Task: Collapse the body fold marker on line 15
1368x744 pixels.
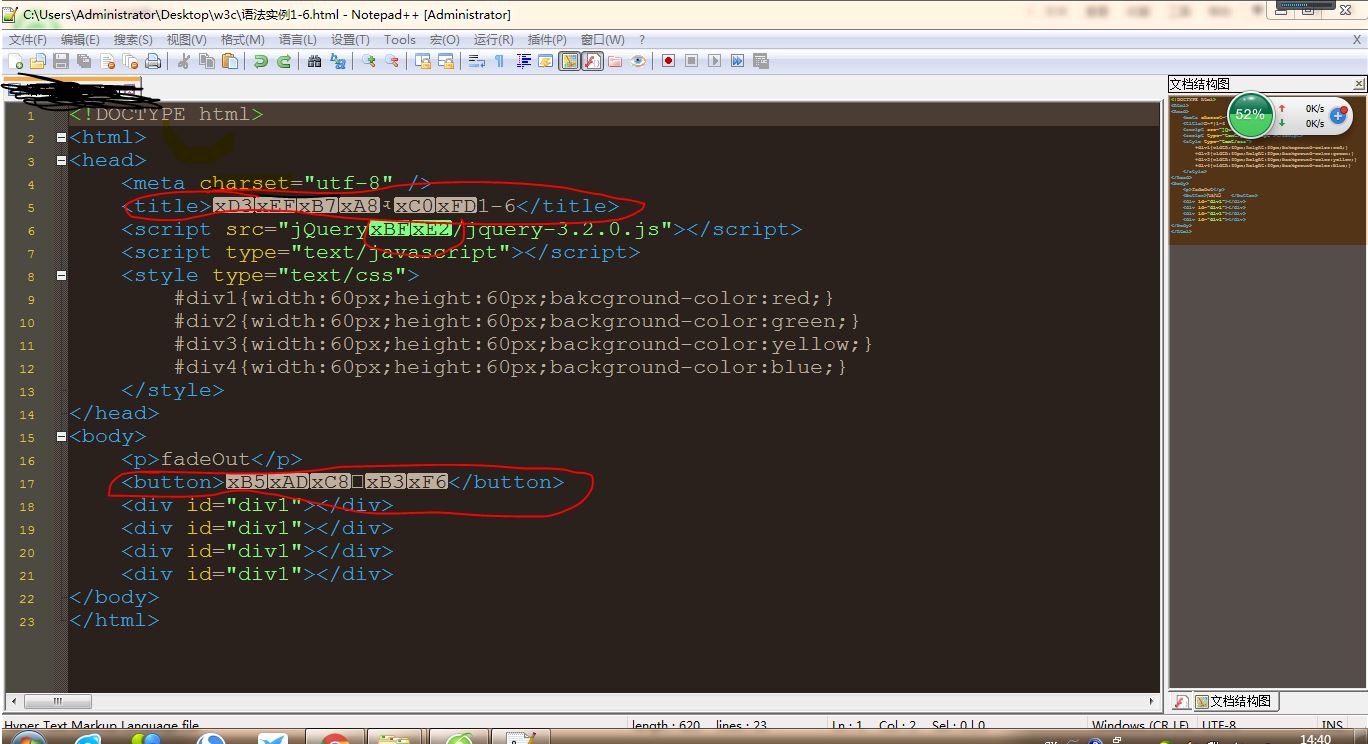Action: tap(62, 437)
